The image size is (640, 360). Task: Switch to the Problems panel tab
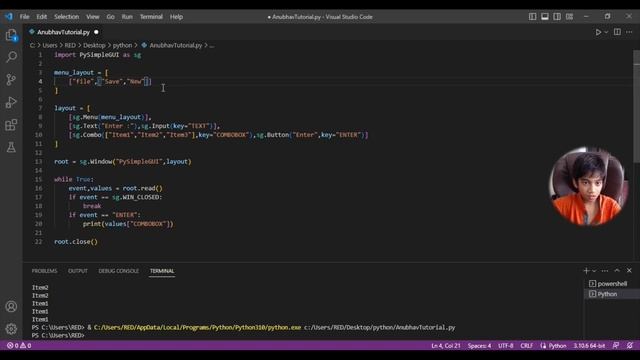[x=44, y=271]
